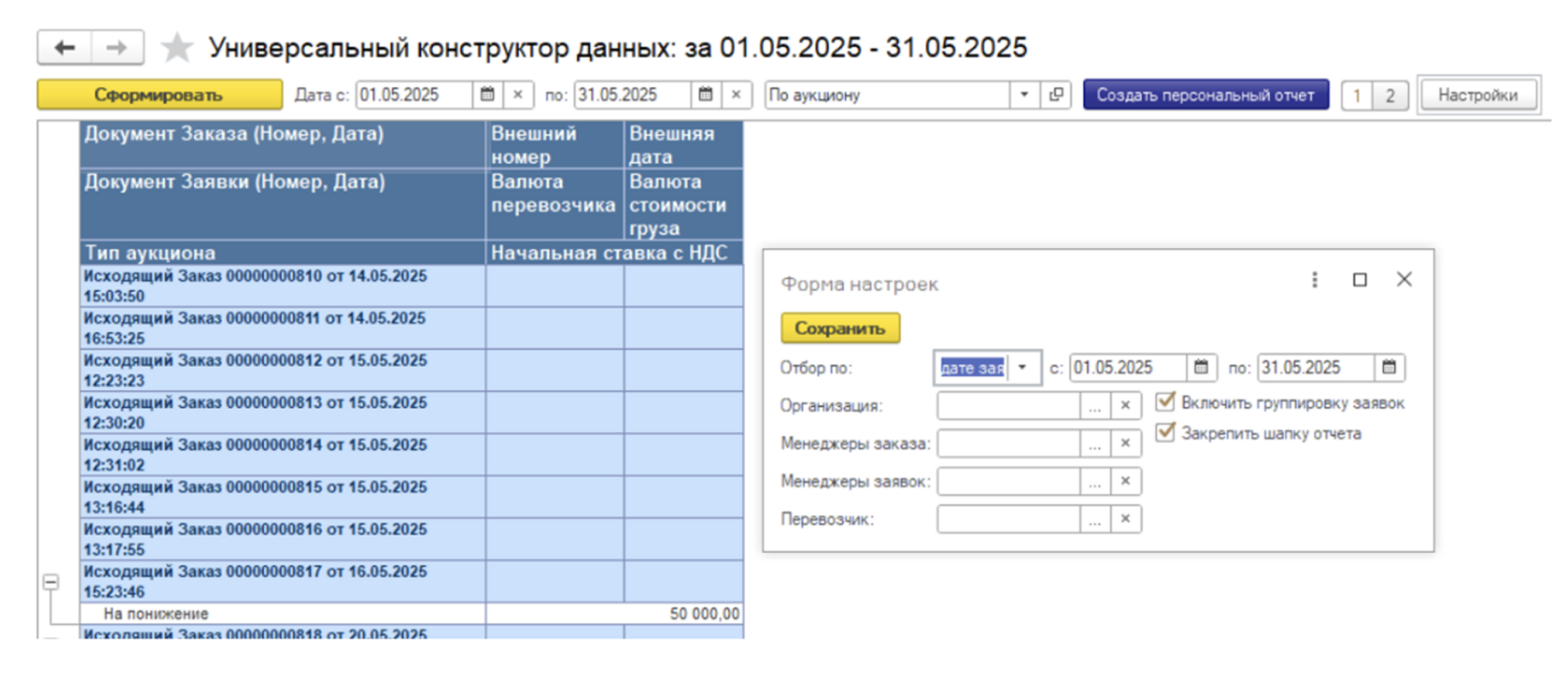Image resolution: width=1568 pixels, height=682 pixels.
Task: Select row 'Исходящий Заказ 0000000814 от 15.05.2025'
Action: pyautogui.click(x=283, y=454)
